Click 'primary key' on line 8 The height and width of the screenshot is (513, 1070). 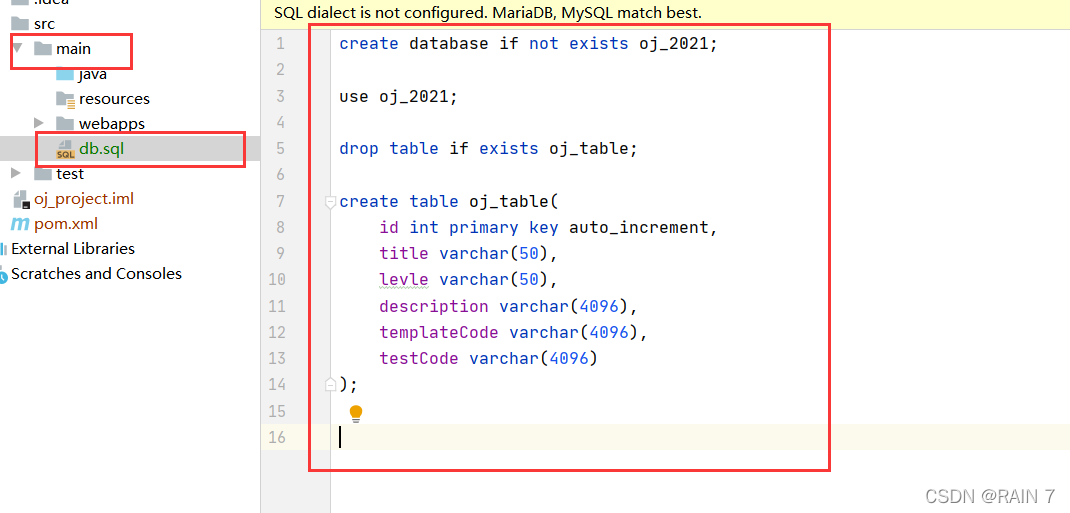pyautogui.click(x=504, y=227)
